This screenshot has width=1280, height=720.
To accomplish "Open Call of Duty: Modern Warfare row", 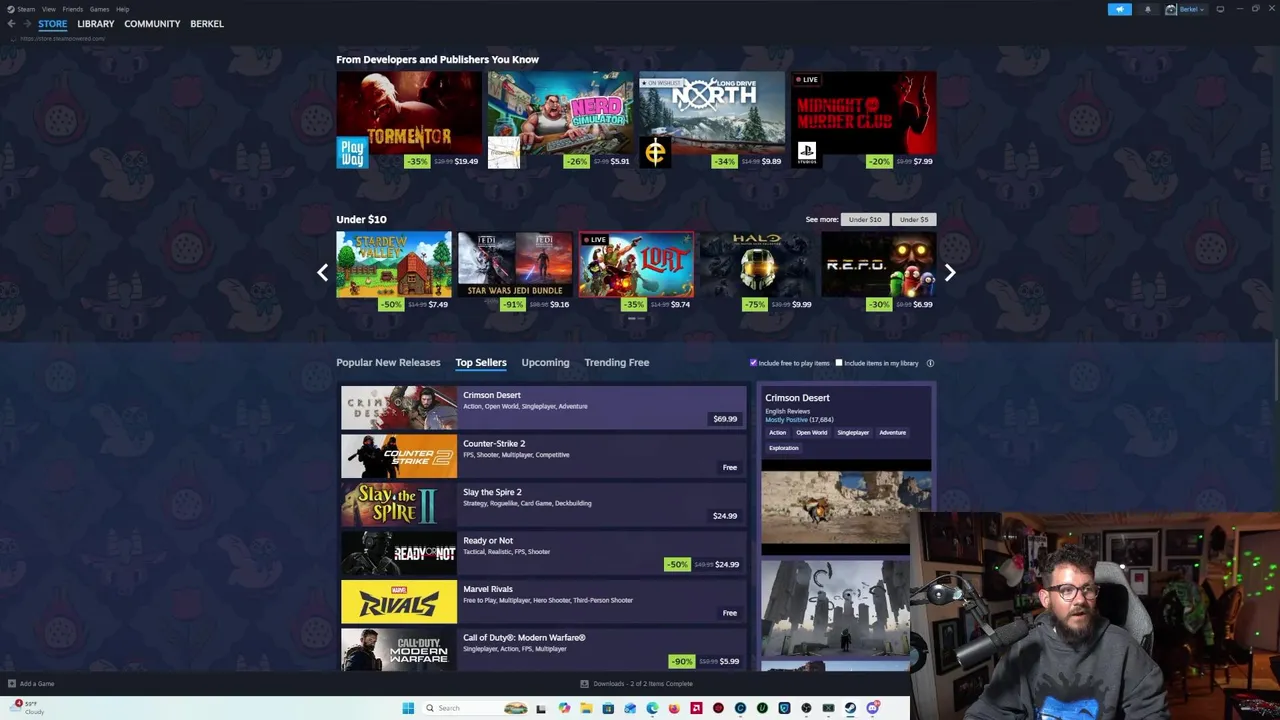I will point(544,650).
